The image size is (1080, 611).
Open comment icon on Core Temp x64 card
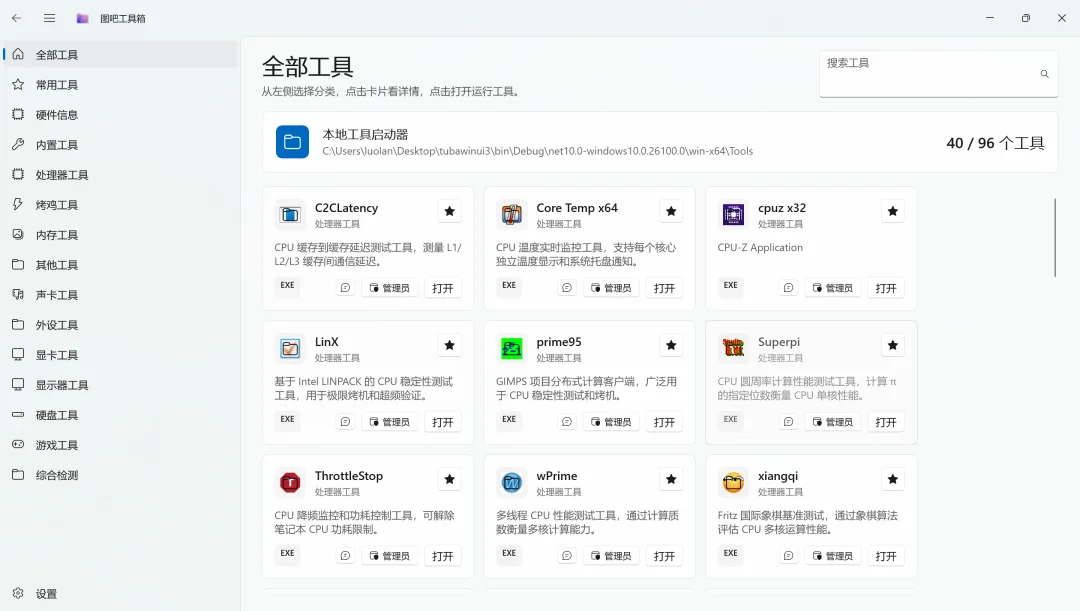[x=567, y=288]
